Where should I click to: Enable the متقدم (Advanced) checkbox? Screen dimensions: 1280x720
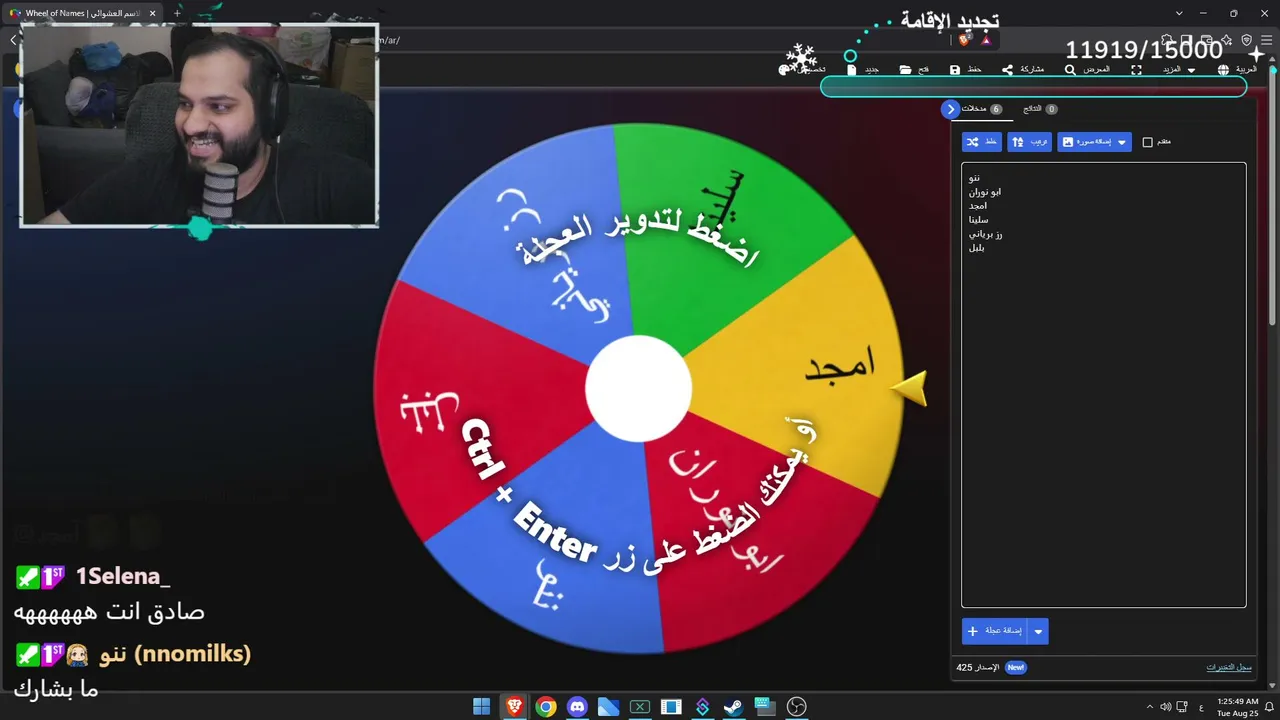(x=1148, y=142)
